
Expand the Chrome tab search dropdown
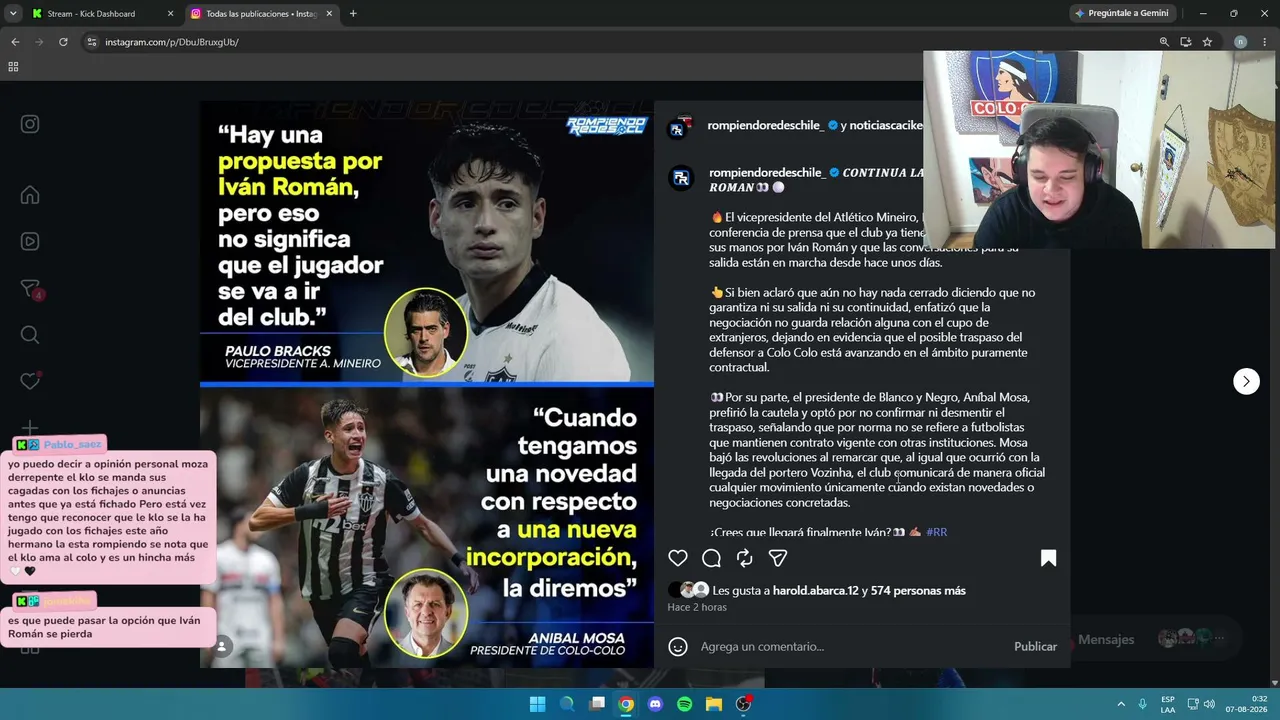tap(13, 14)
